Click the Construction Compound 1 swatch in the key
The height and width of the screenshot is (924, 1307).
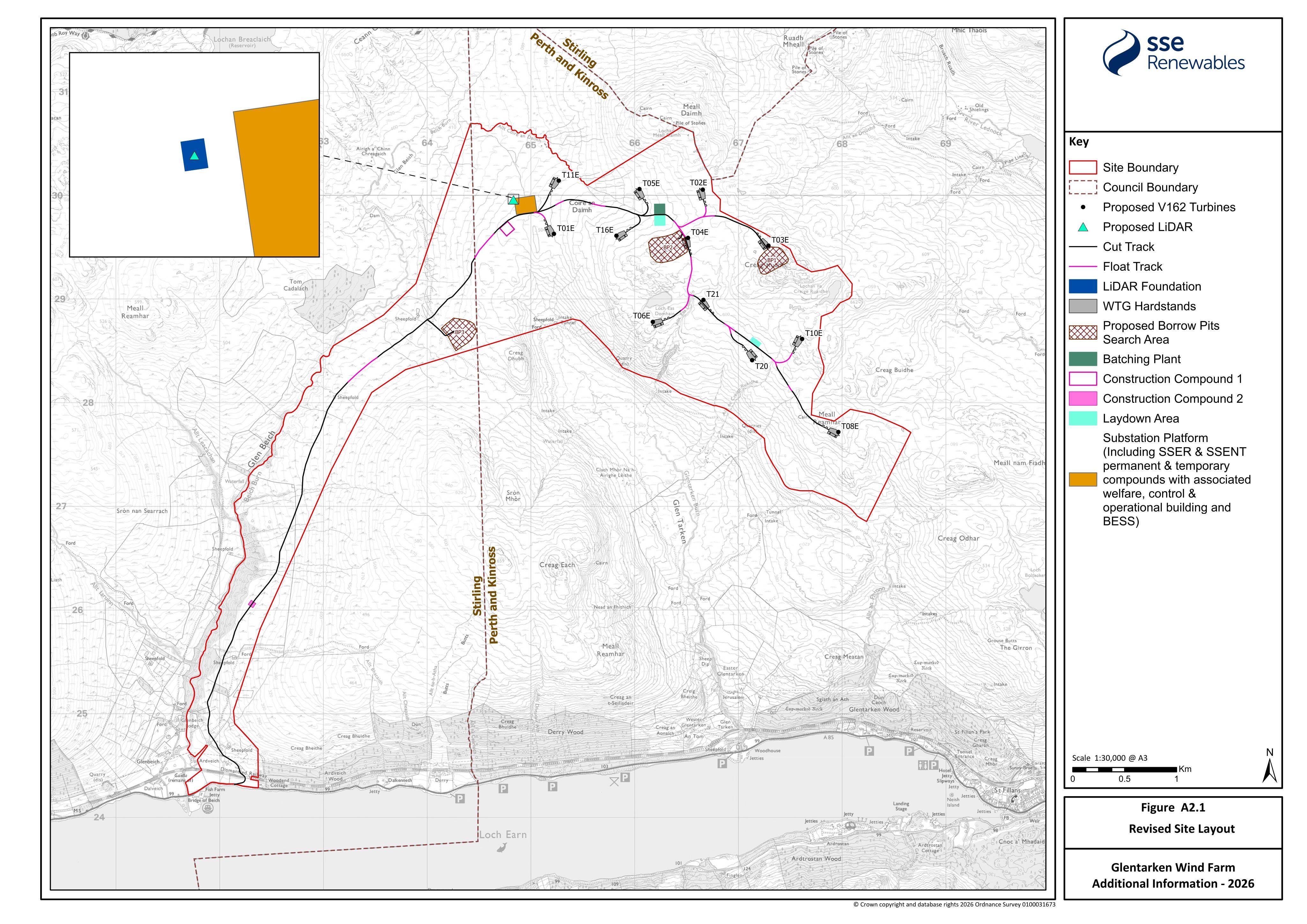1083,379
